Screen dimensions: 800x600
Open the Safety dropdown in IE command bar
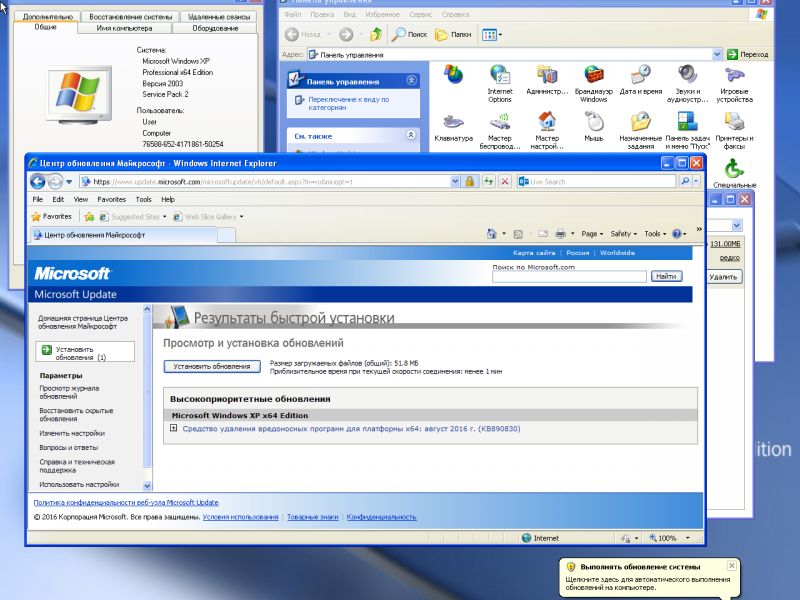click(x=623, y=234)
